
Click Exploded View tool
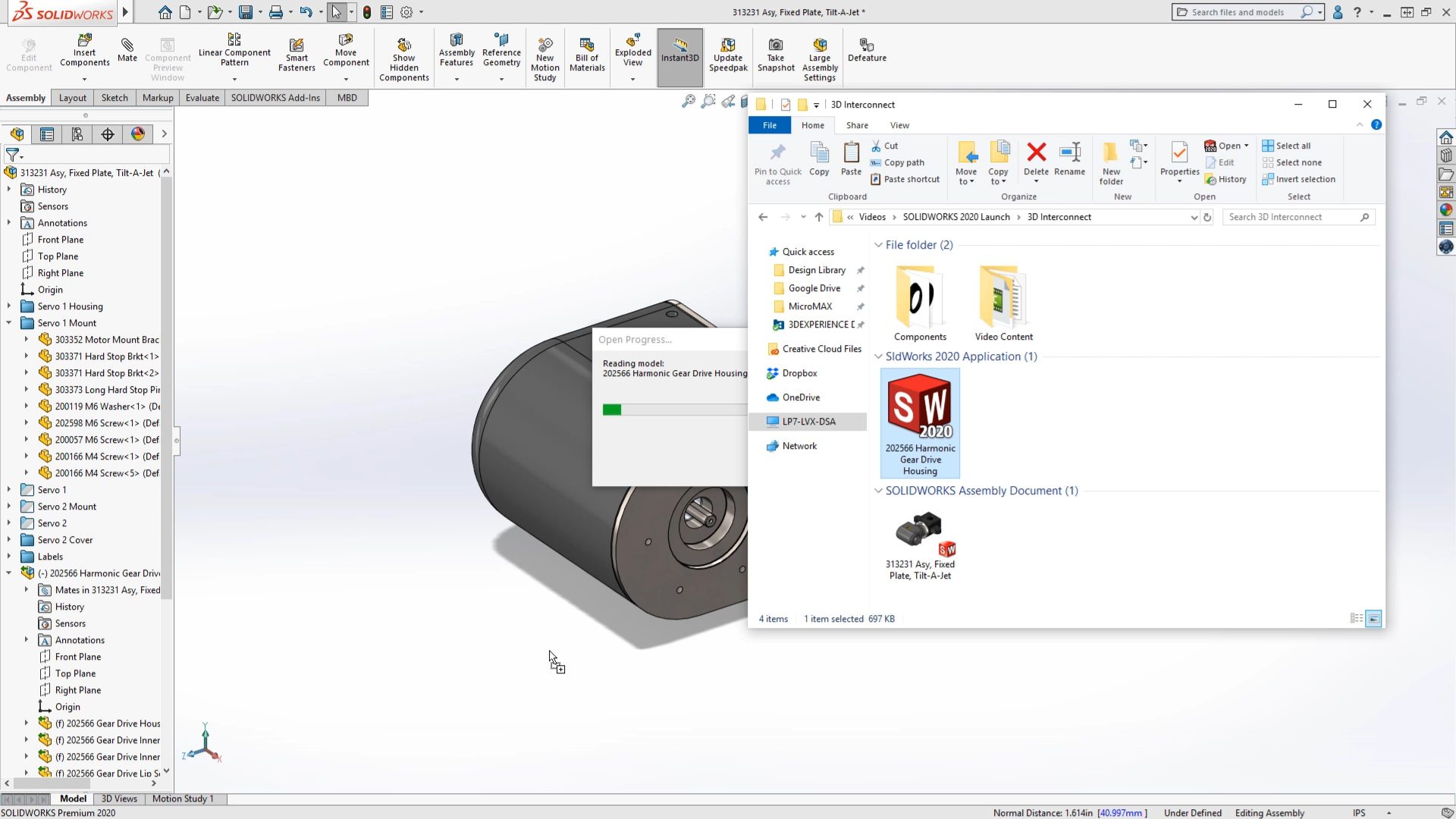point(633,50)
